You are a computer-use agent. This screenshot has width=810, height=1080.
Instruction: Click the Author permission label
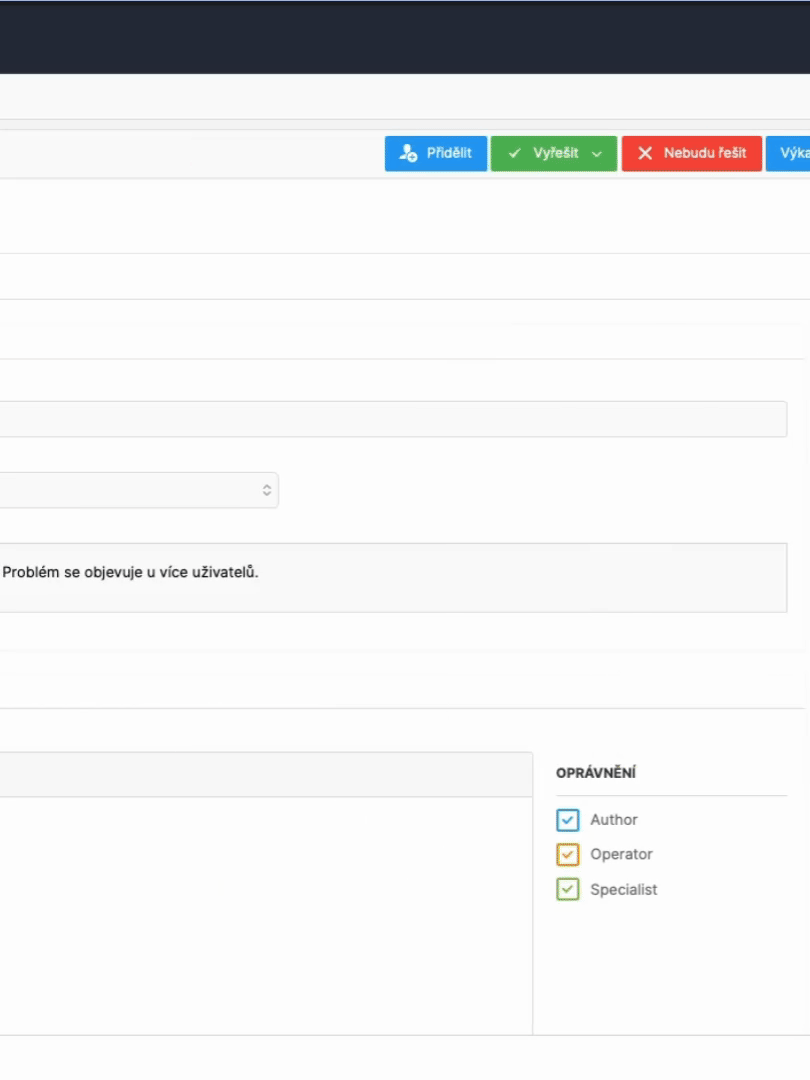(x=613, y=820)
